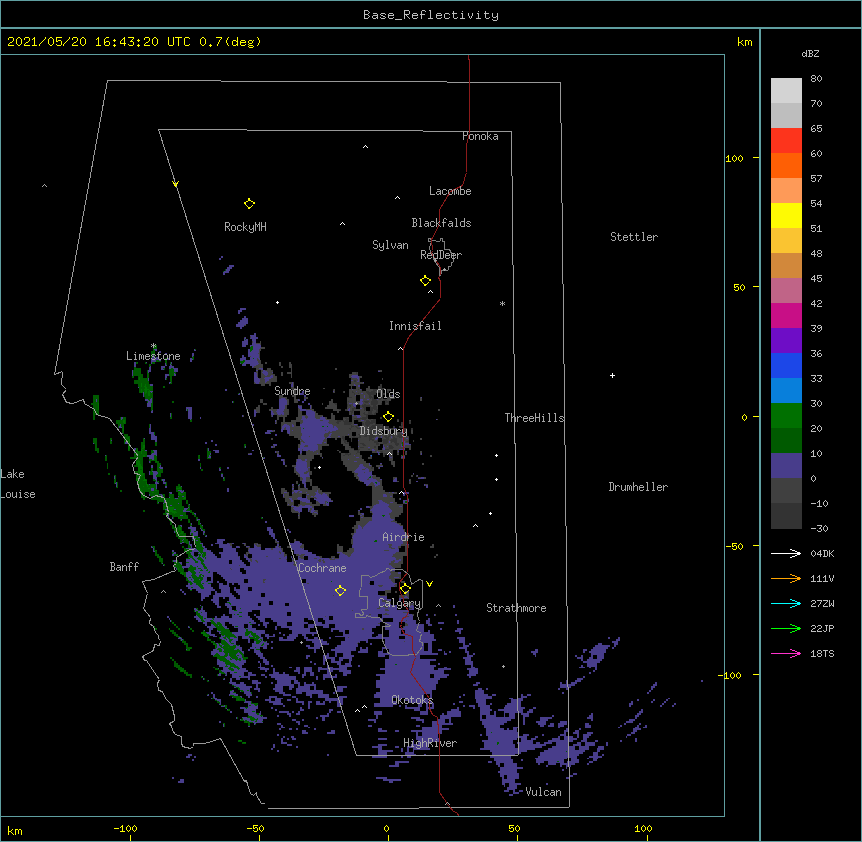The image size is (862, 842).
Task: Click the Innisfail city label
Action: tap(415, 326)
